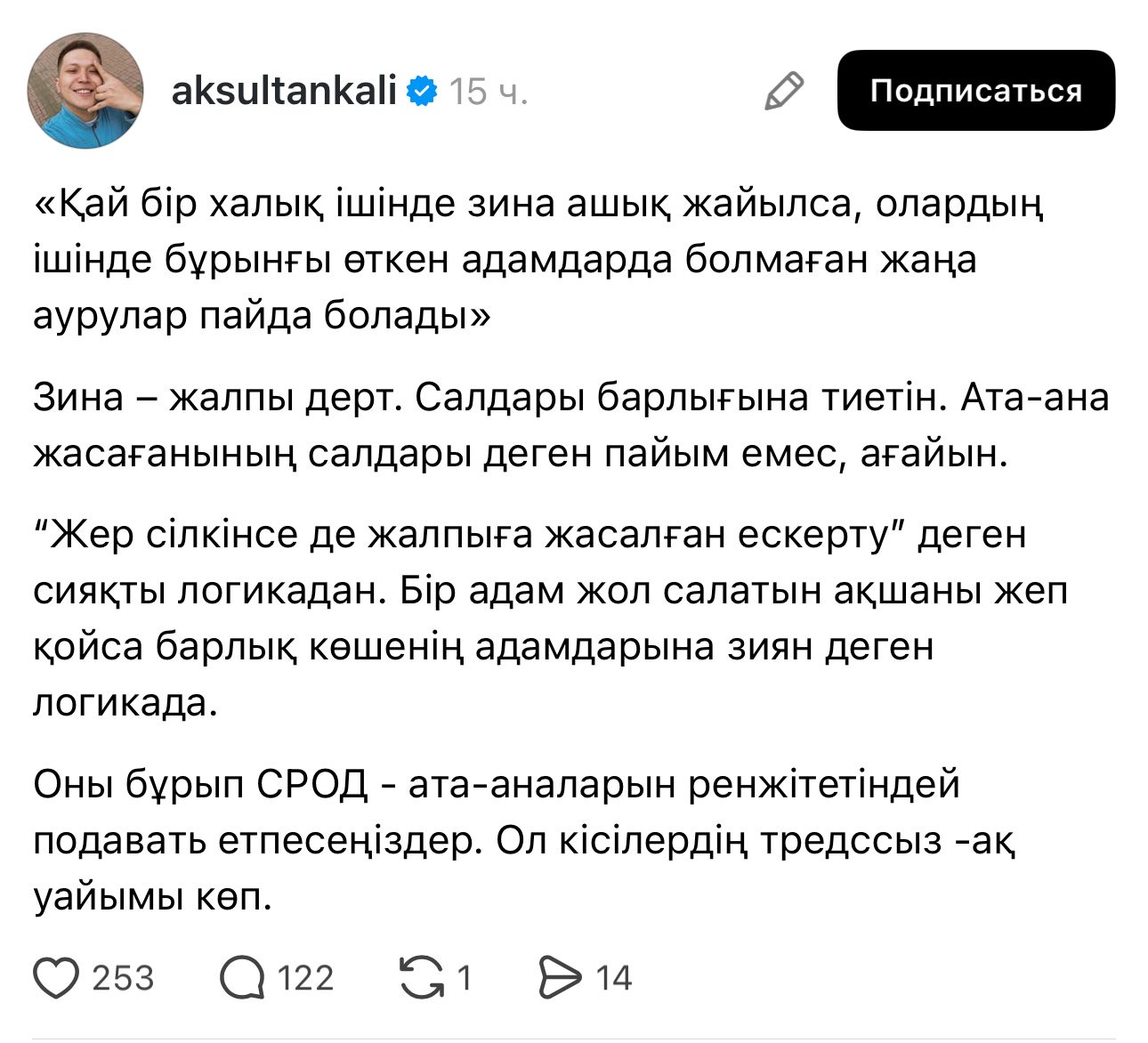Click the share count of 14
The image size is (1148, 1043).
click(x=613, y=978)
